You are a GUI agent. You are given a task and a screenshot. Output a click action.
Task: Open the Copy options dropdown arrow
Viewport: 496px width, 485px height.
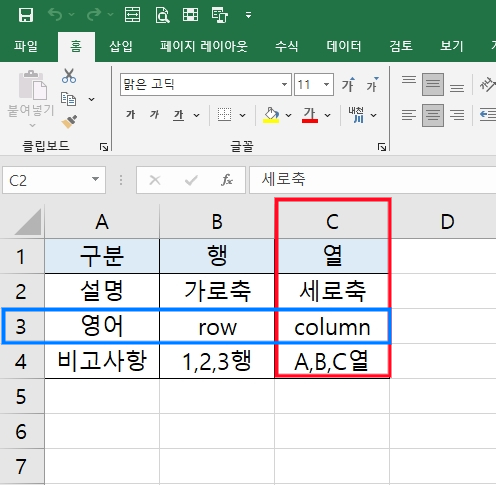[x=91, y=99]
